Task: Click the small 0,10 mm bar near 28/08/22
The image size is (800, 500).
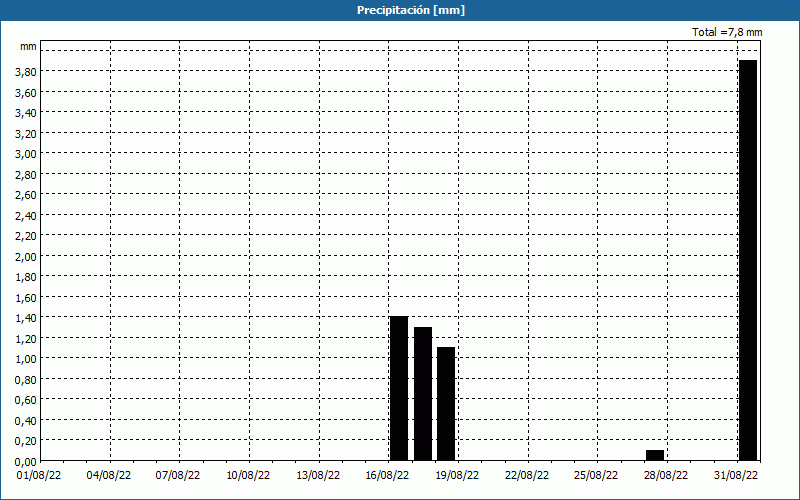Action: click(x=655, y=455)
